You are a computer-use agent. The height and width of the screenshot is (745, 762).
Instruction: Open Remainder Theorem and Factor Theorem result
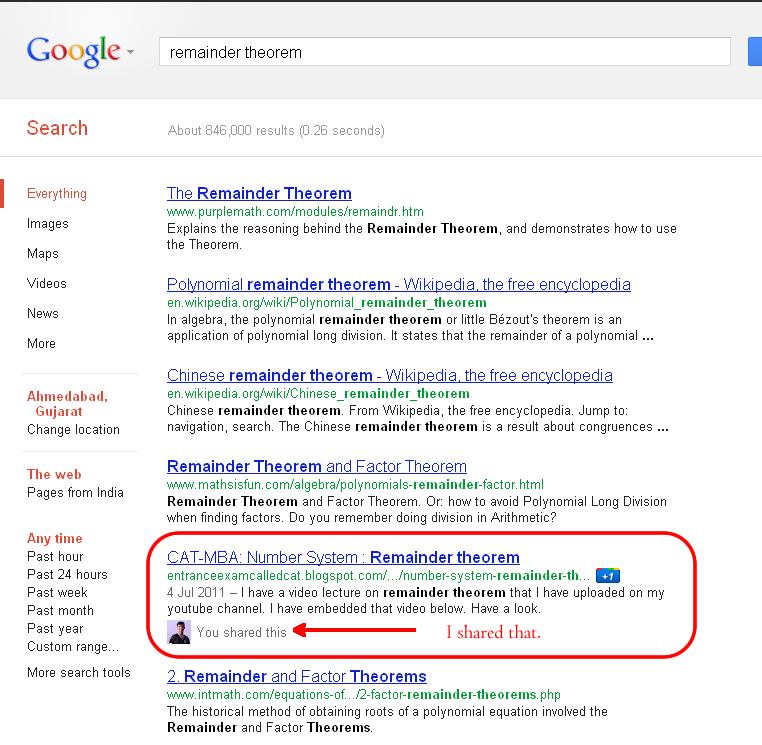317,466
